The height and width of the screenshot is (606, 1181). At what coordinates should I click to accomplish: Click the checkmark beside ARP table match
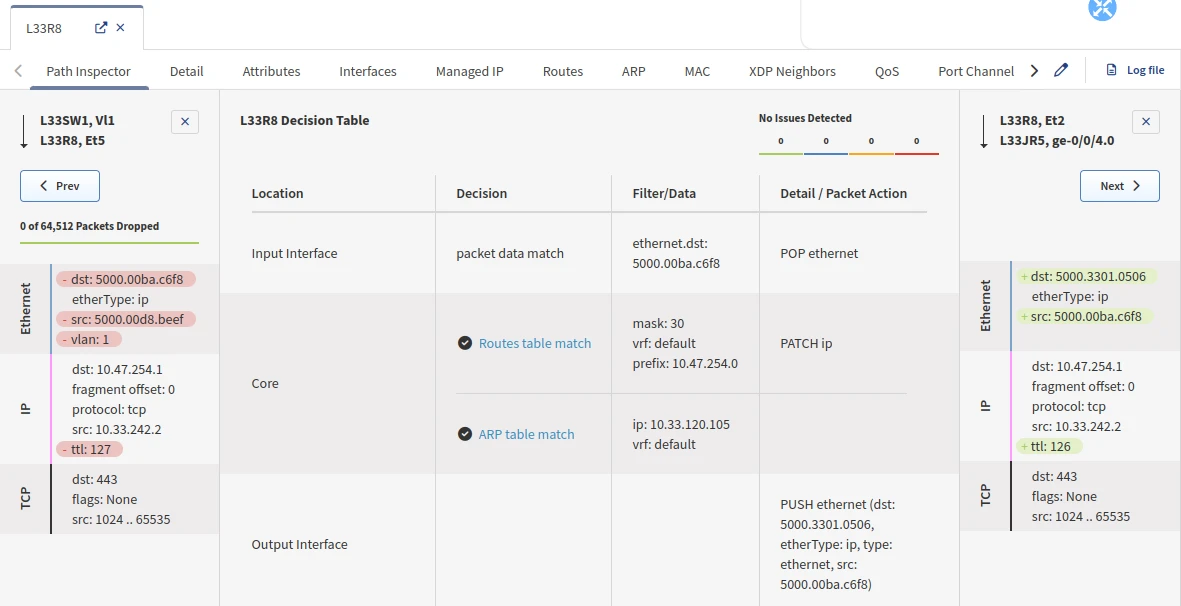point(465,434)
